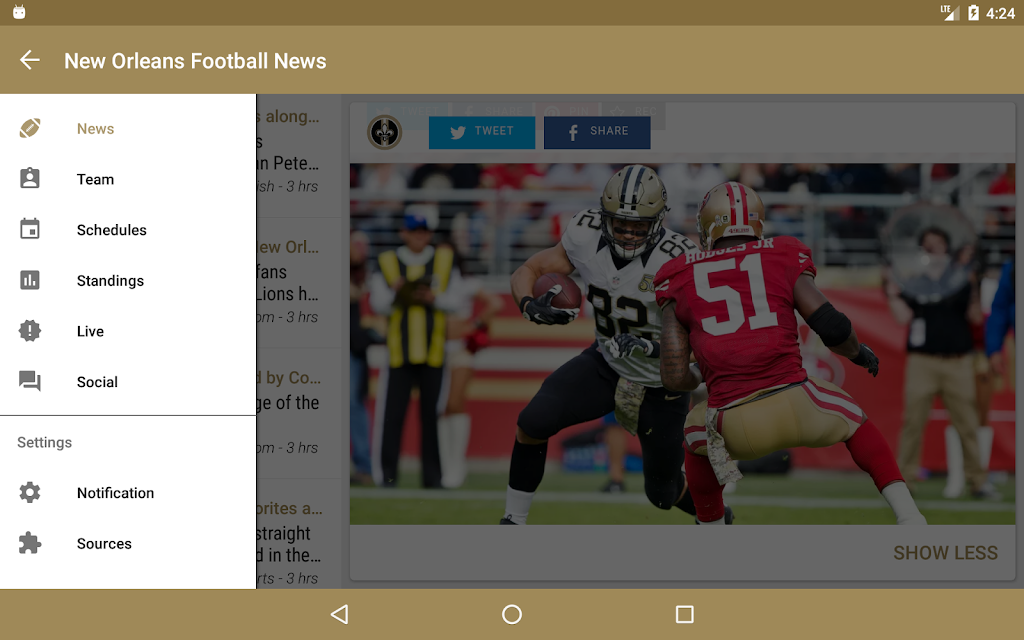1024x640 pixels.
Task: Tap the Social chat bubbles icon
Action: tap(29, 381)
